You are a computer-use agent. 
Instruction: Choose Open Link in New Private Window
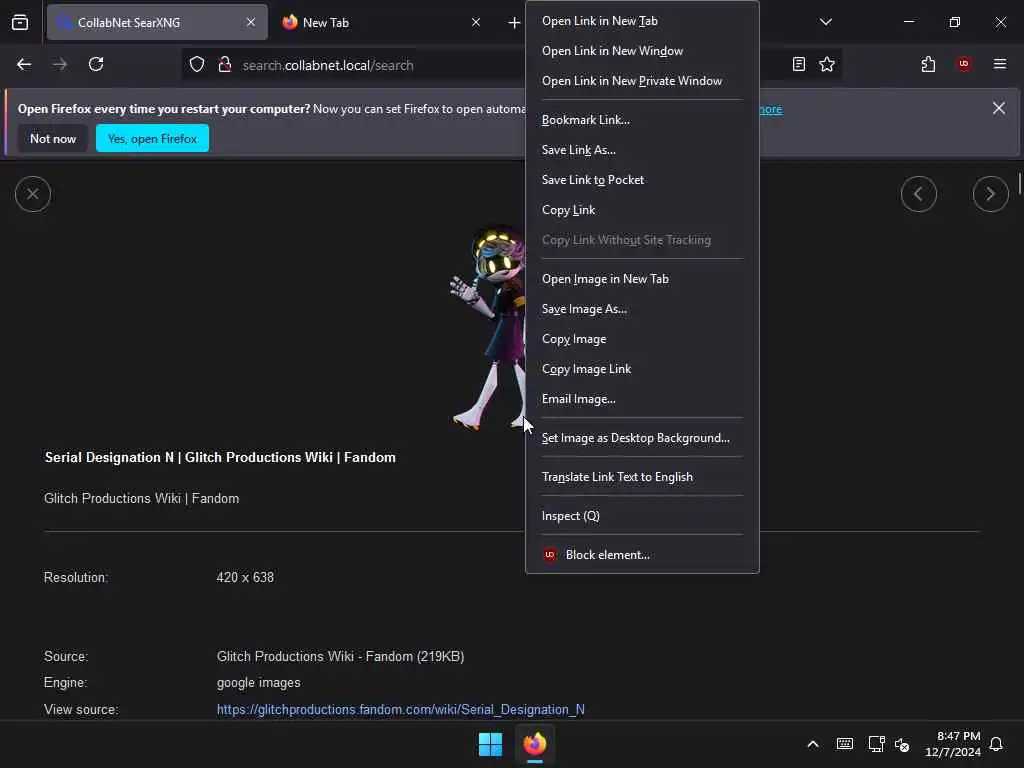tap(642, 81)
